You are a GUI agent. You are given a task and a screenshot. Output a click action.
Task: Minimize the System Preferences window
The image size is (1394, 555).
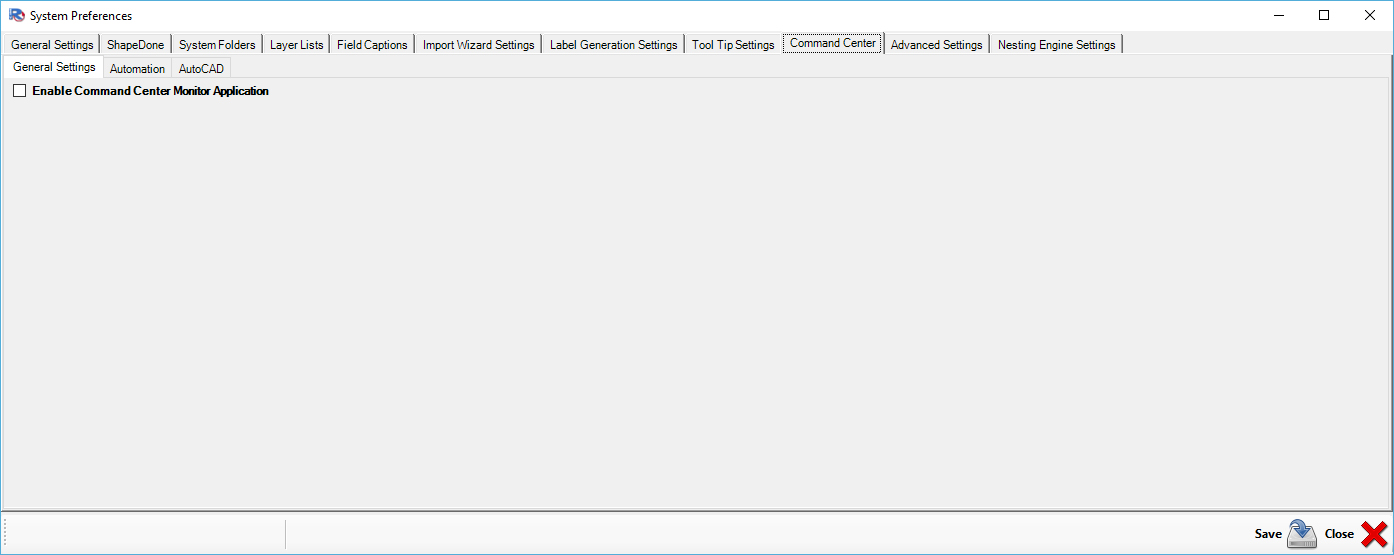tap(1278, 15)
